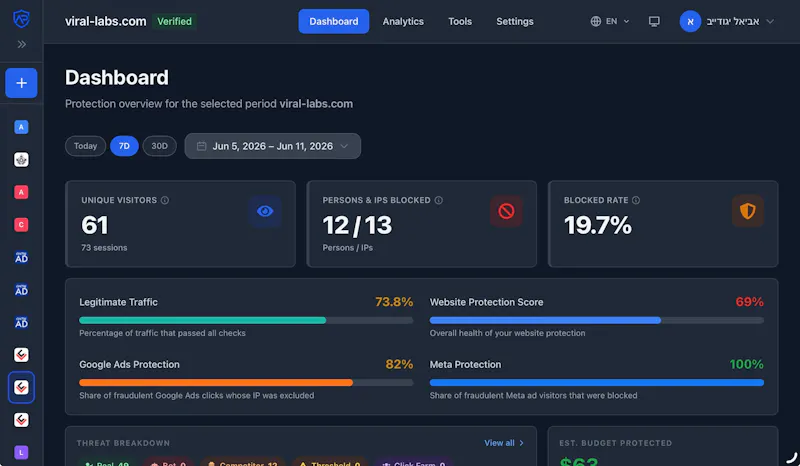Viewport: 800px width, 466px height.
Task: Click the chevron next to View all
Action: click(521, 443)
